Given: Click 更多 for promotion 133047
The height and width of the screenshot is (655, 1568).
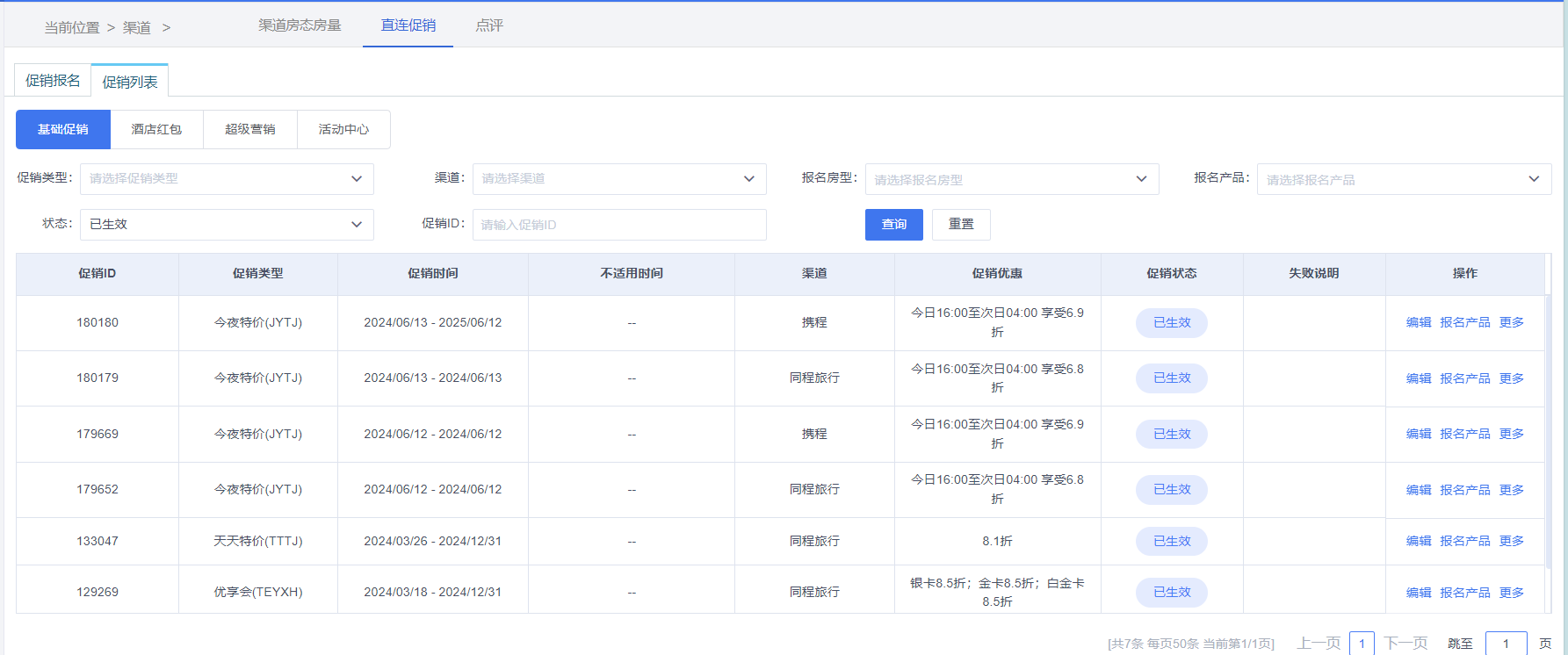Looking at the screenshot, I should point(1511,542).
